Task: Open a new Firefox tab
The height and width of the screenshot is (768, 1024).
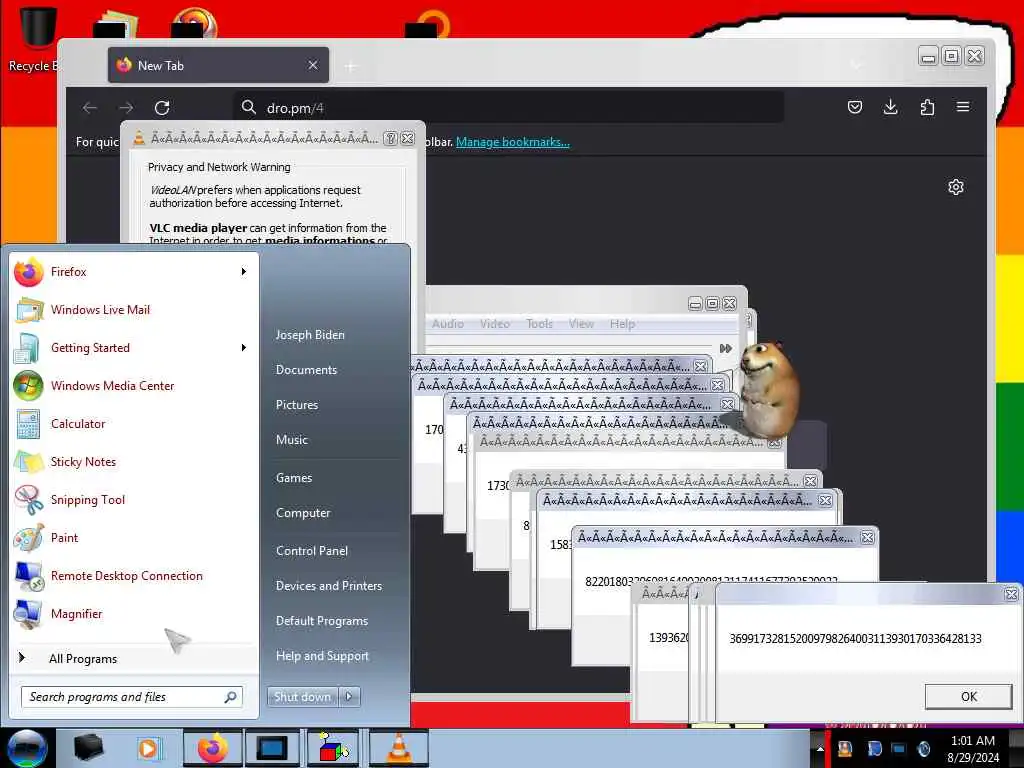Action: 351,66
